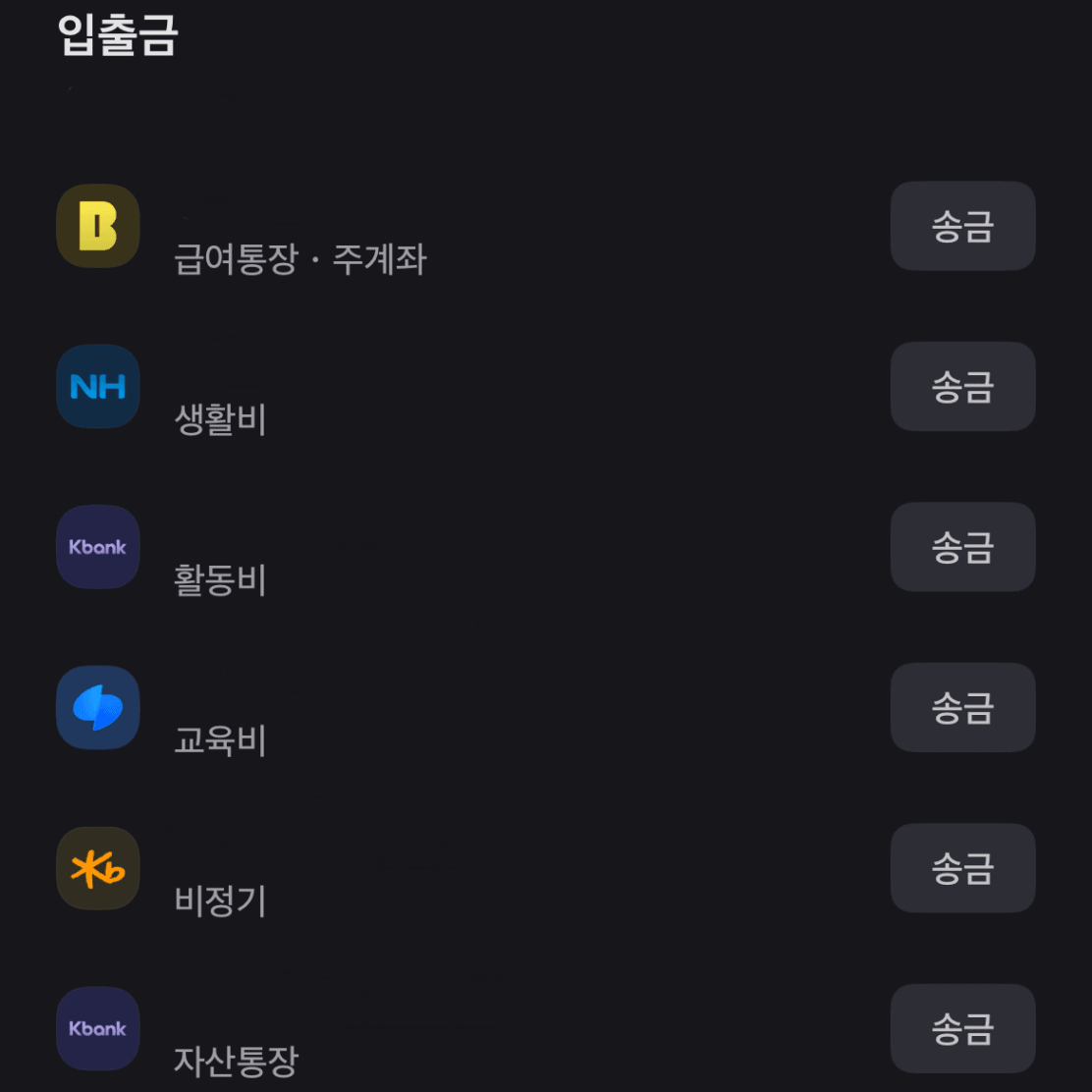Select the Kbank icon beside 자산통장

(97, 1028)
